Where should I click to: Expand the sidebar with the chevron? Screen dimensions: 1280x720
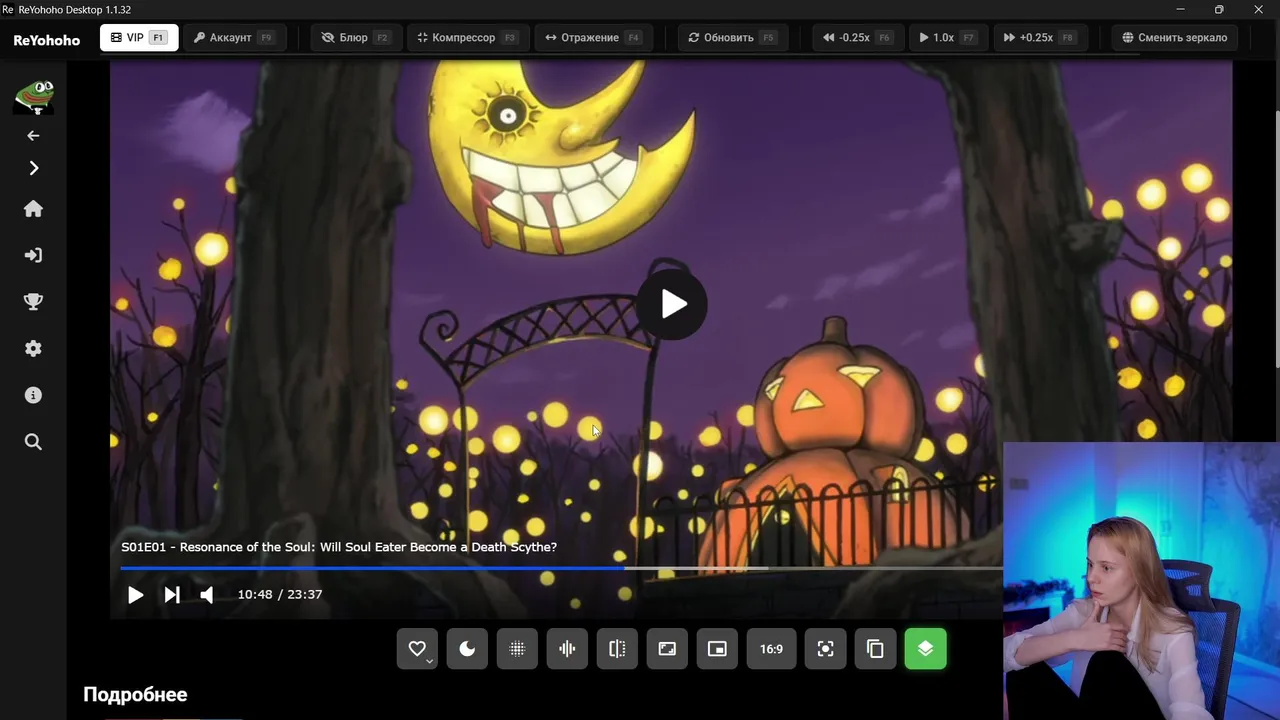point(33,168)
